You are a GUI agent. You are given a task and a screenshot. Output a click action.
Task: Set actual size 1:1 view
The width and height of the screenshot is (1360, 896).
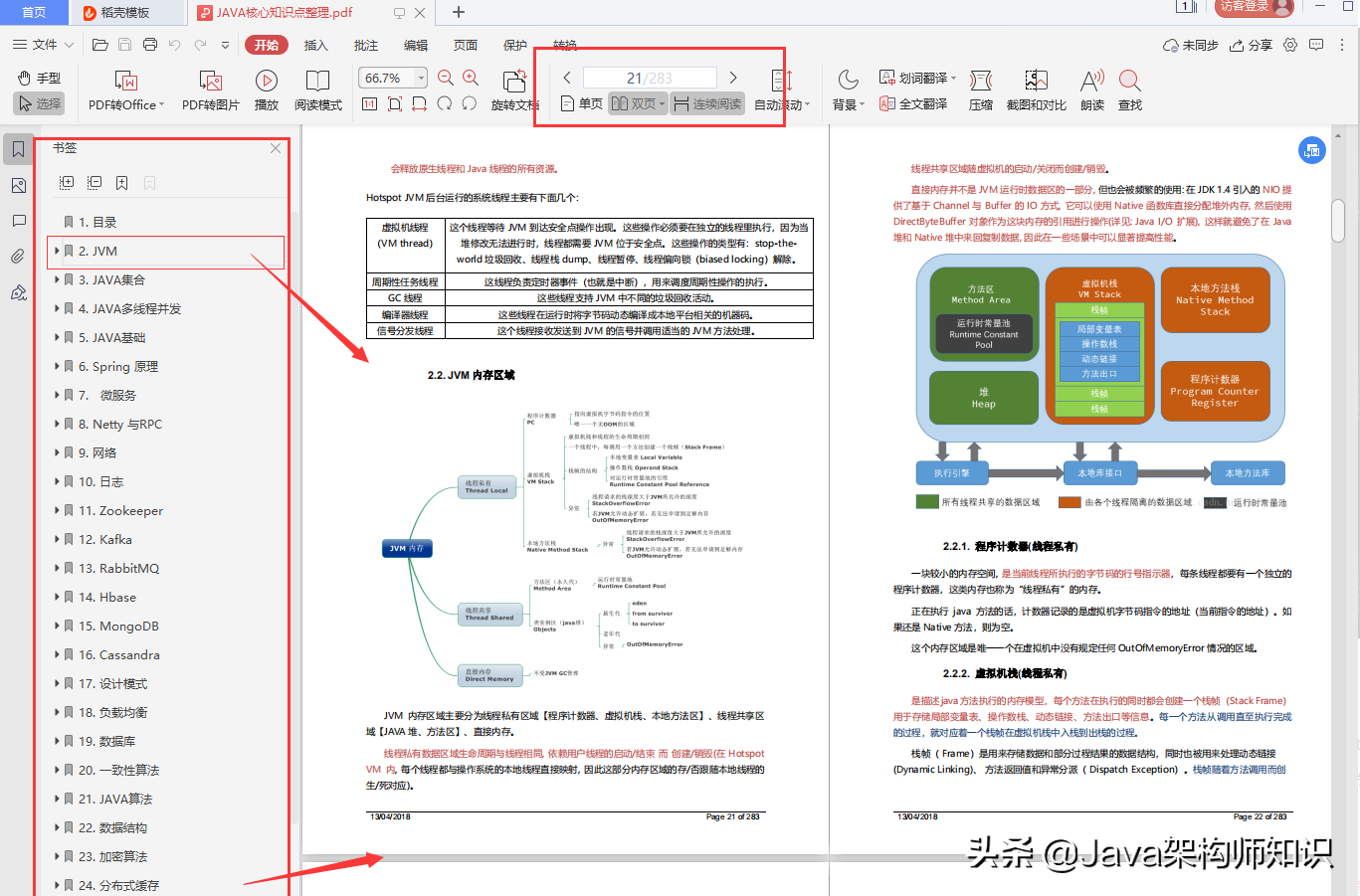369,103
